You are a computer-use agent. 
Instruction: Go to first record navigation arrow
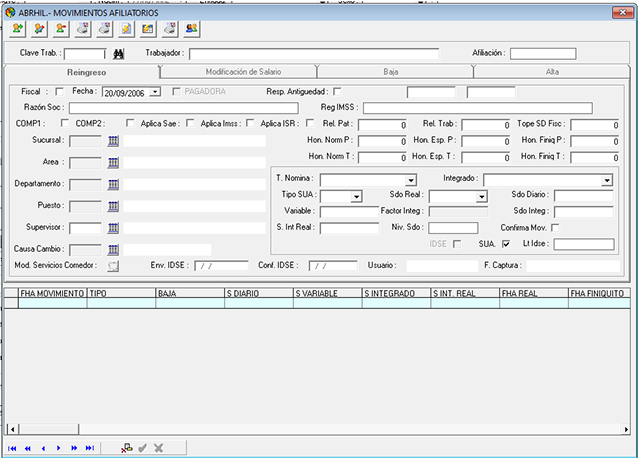[12, 448]
